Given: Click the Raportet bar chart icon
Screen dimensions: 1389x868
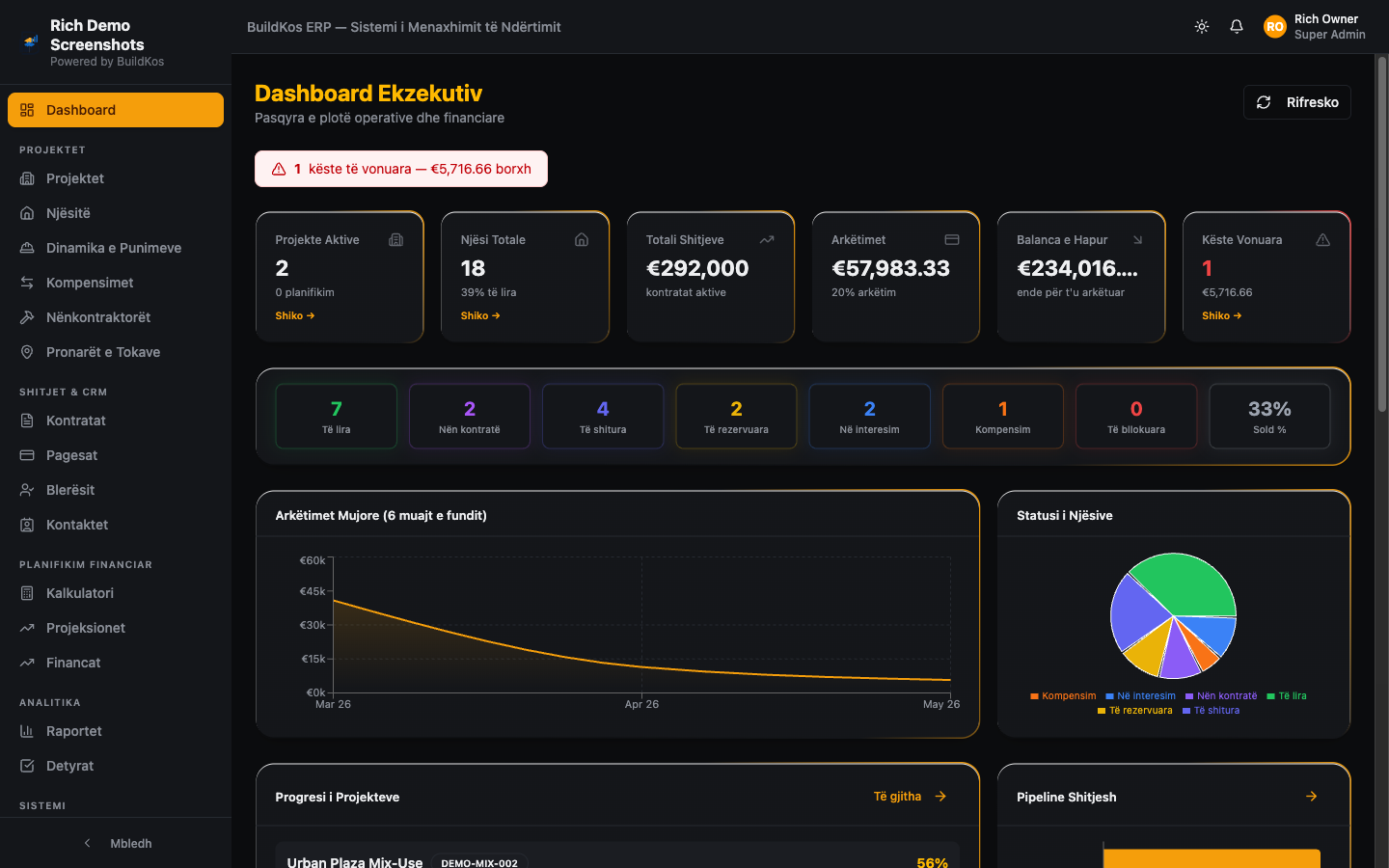Looking at the screenshot, I should point(27,731).
